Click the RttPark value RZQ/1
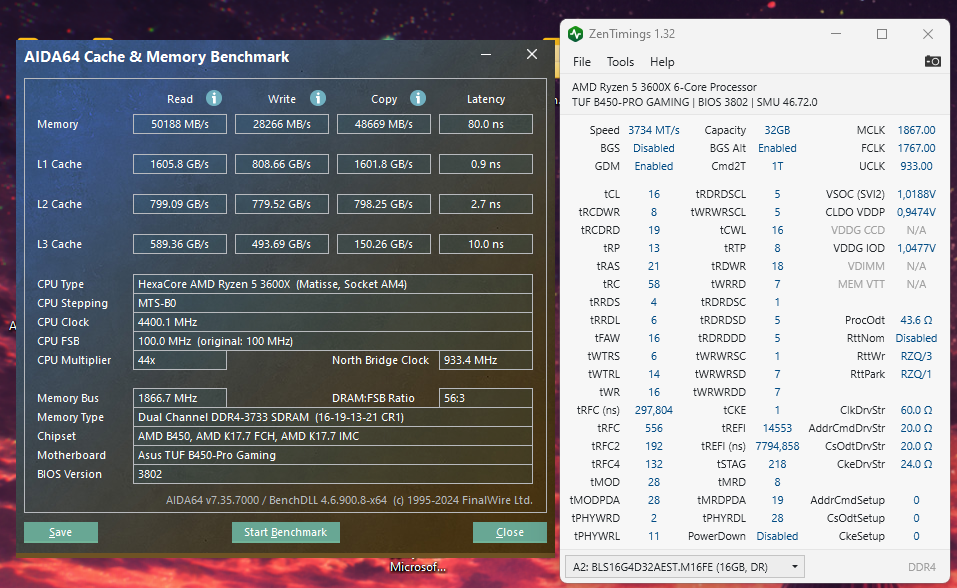Viewport: 957px width, 588px height. [x=916, y=374]
